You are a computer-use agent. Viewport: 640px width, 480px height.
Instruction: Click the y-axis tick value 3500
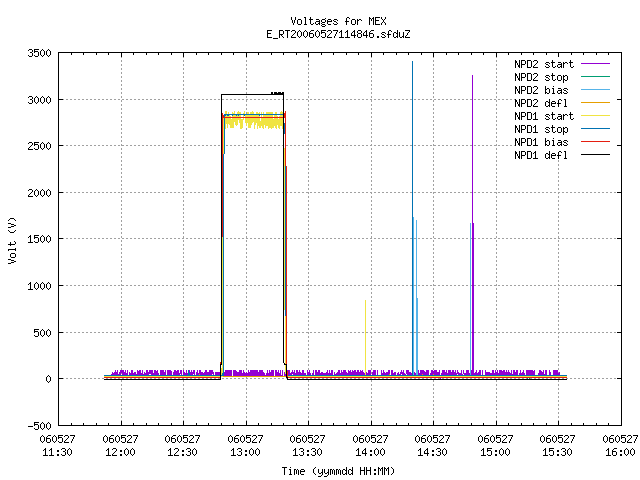(x=40, y=53)
